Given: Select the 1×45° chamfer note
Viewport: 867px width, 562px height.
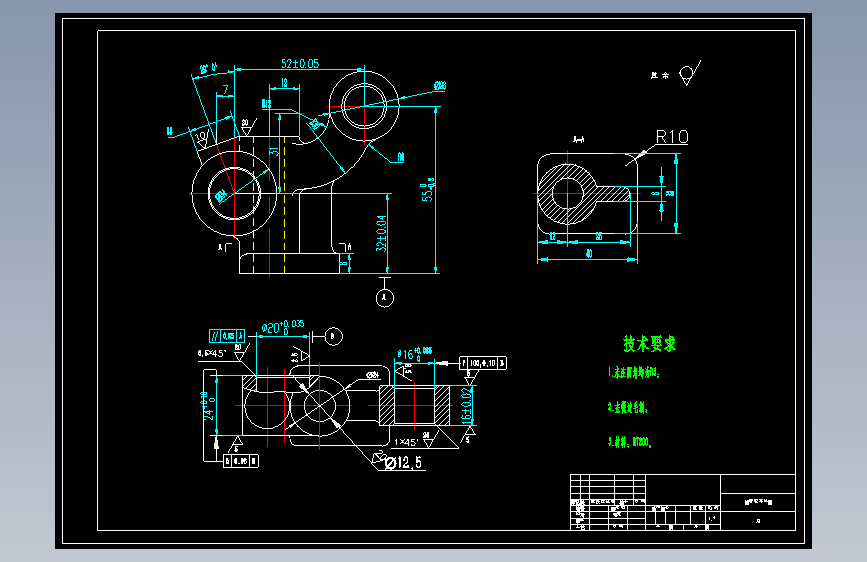Looking at the screenshot, I should click(405, 443).
